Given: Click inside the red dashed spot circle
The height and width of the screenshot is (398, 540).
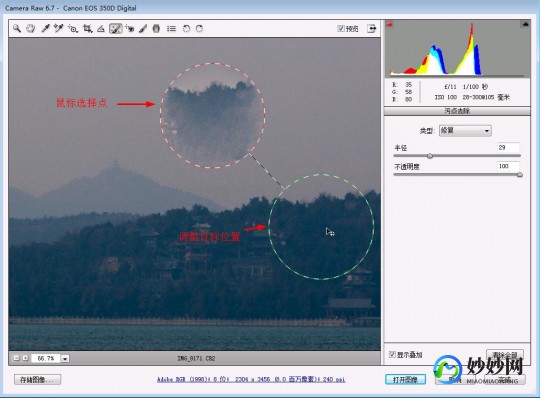Looking at the screenshot, I should tap(212, 115).
